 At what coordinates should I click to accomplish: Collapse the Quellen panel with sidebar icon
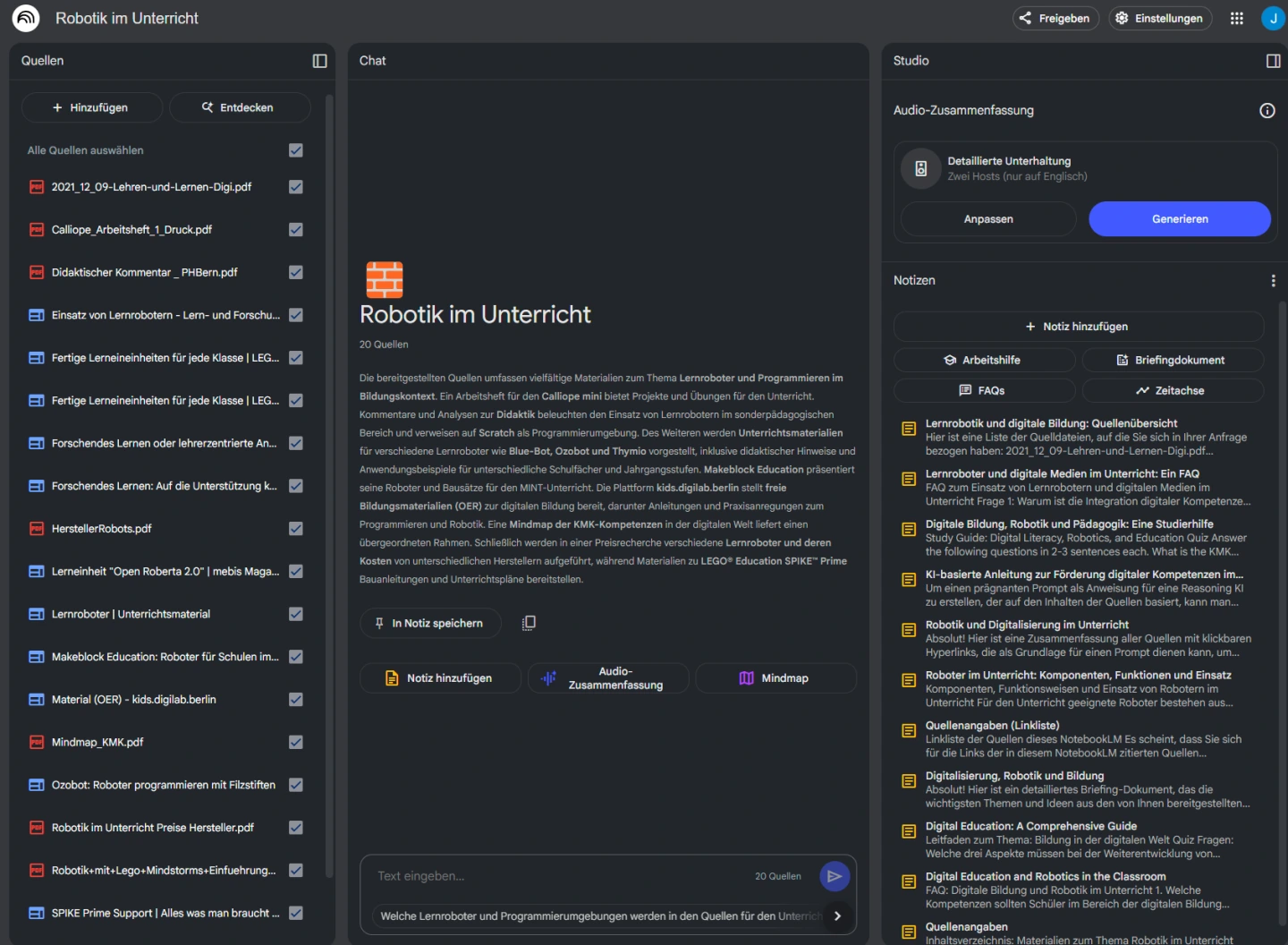[x=319, y=61]
